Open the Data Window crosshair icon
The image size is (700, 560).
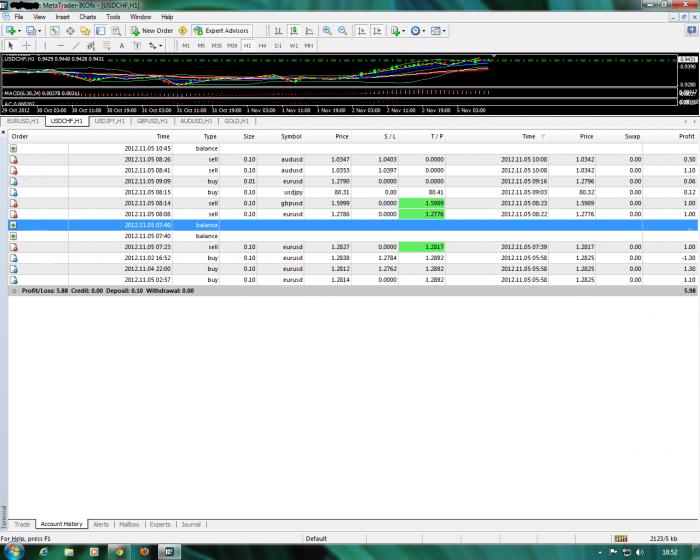click(70, 31)
